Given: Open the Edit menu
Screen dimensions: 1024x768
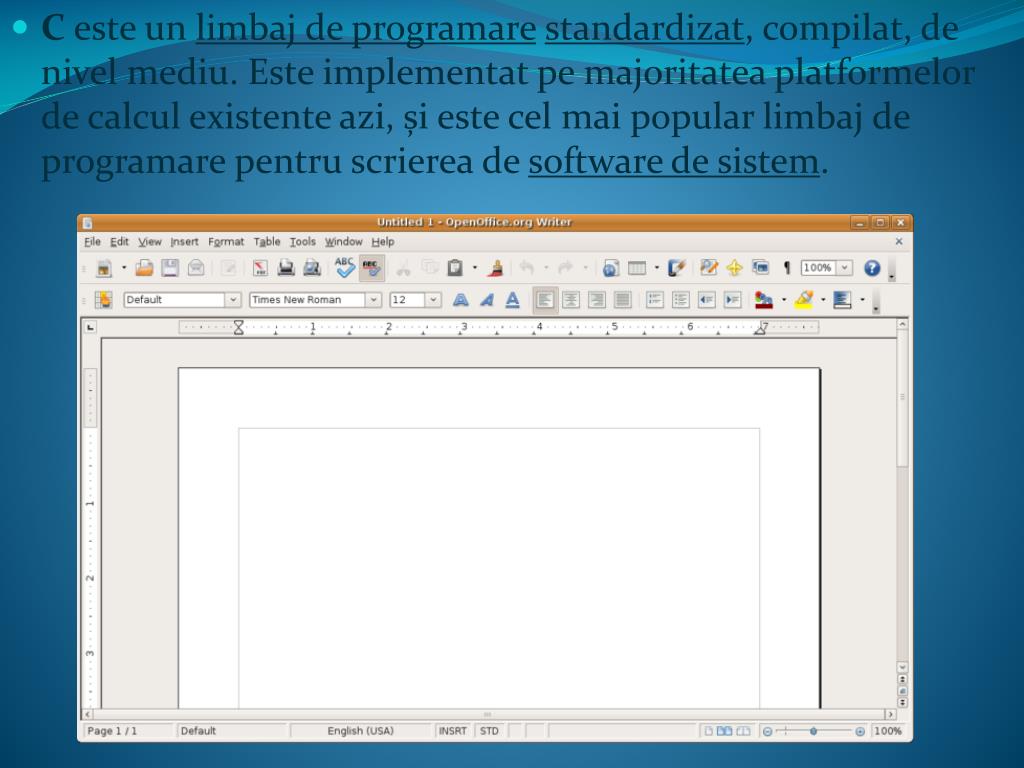Looking at the screenshot, I should [x=119, y=242].
